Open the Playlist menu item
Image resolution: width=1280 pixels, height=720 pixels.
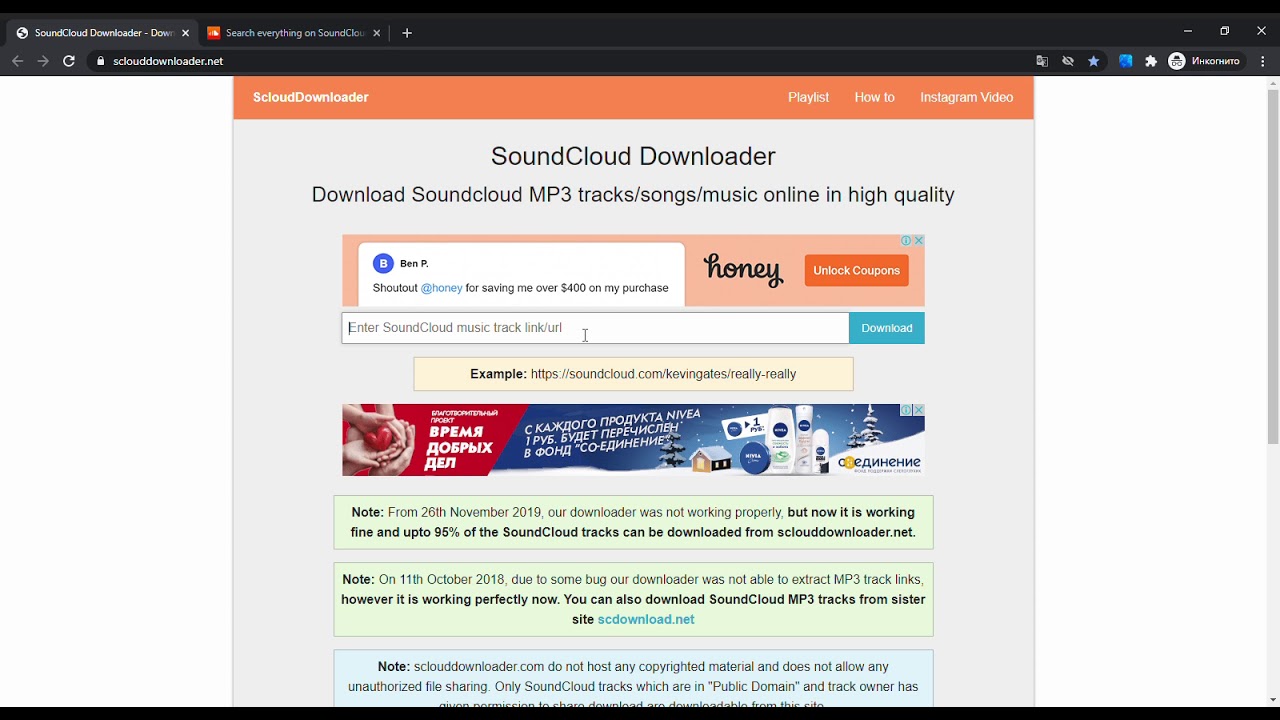point(808,97)
